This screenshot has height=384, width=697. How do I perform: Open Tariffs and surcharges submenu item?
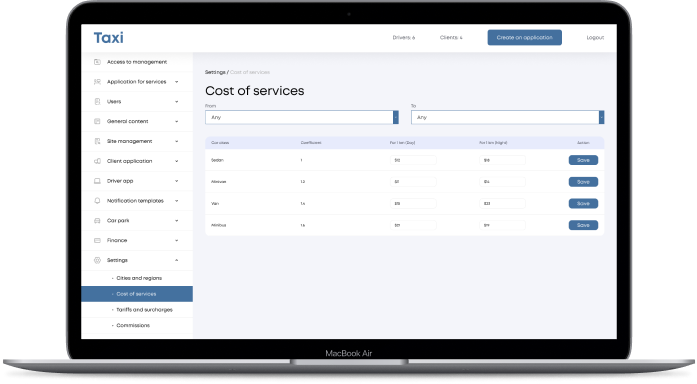click(x=137, y=310)
